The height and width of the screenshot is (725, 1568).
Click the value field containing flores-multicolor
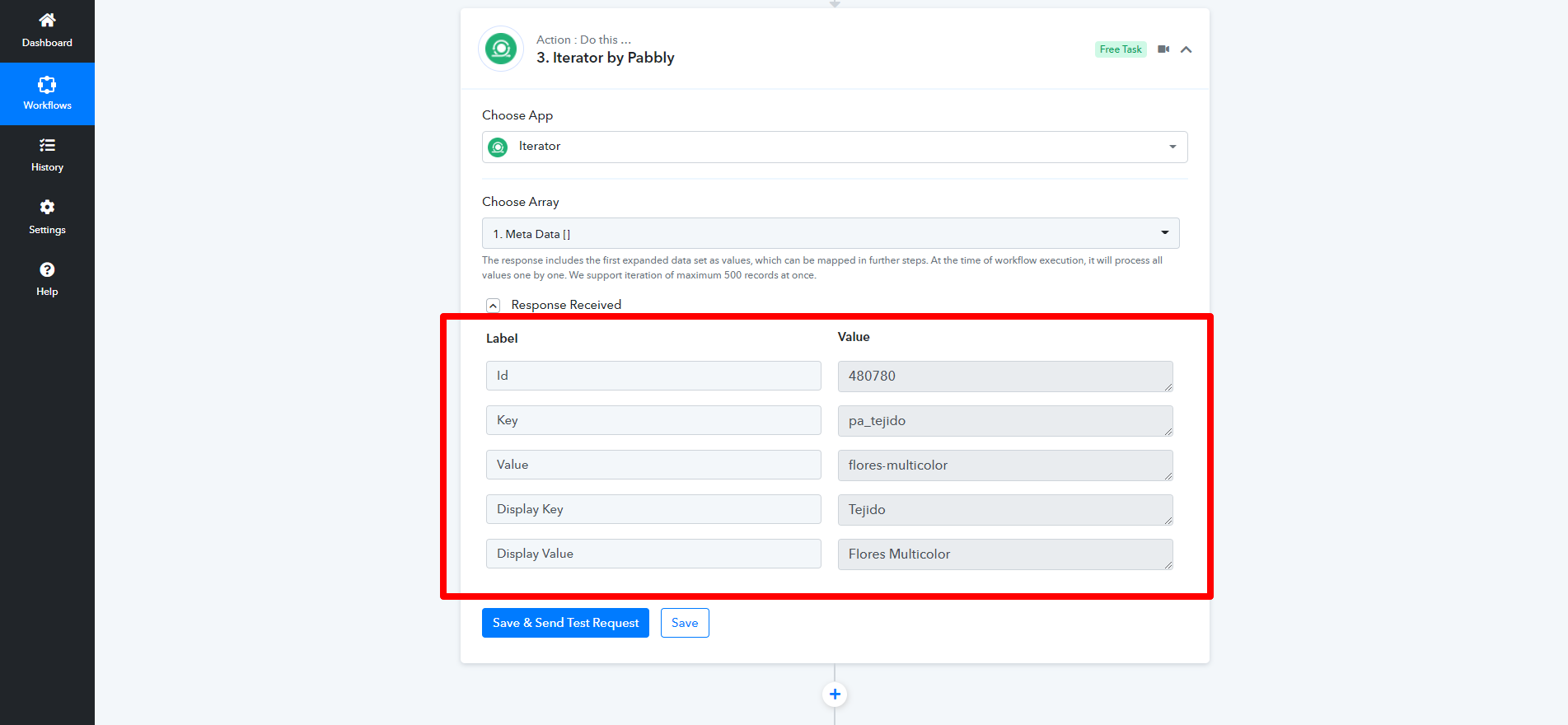pyautogui.click(x=1005, y=465)
